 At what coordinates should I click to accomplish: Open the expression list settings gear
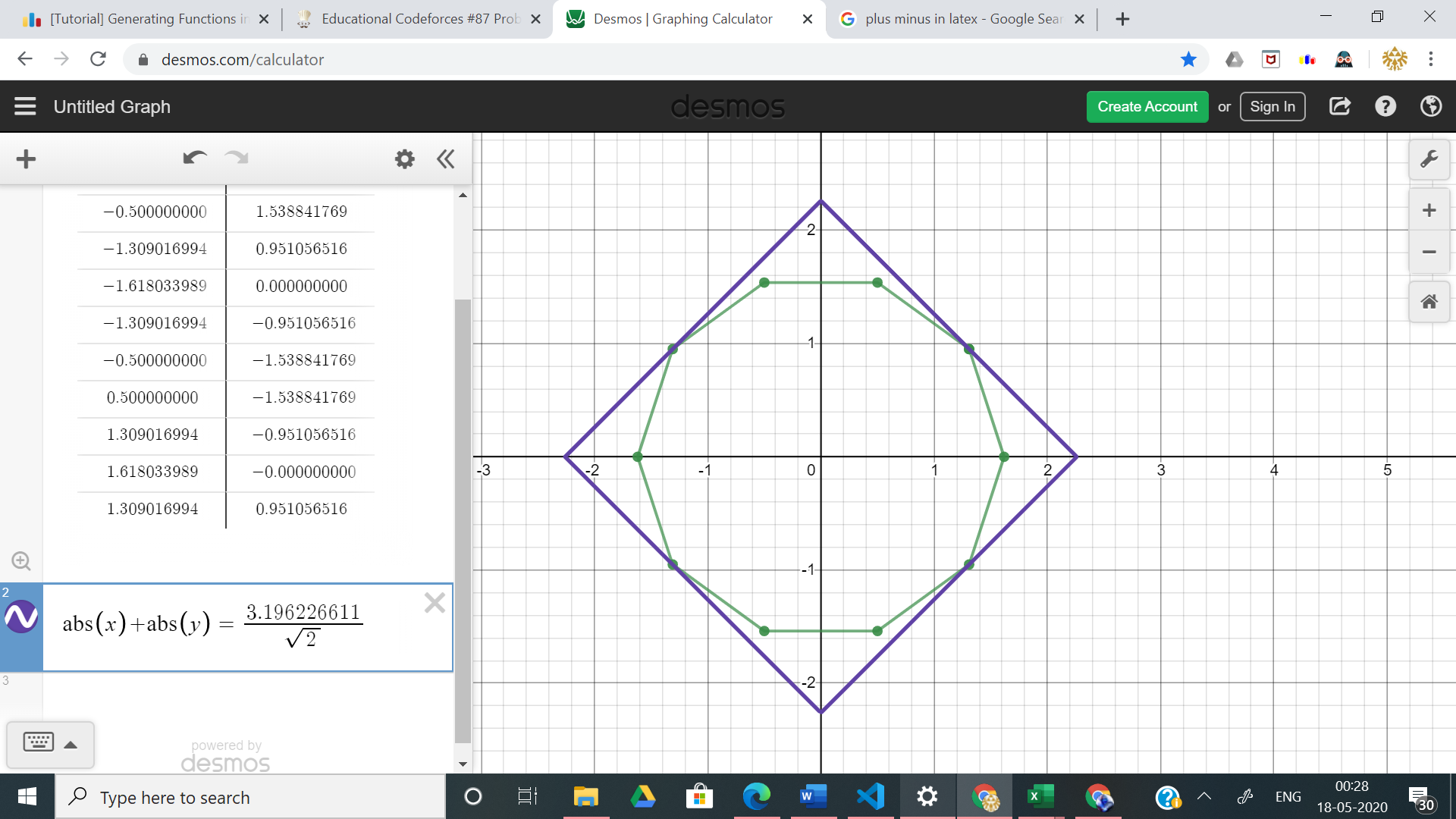(405, 159)
